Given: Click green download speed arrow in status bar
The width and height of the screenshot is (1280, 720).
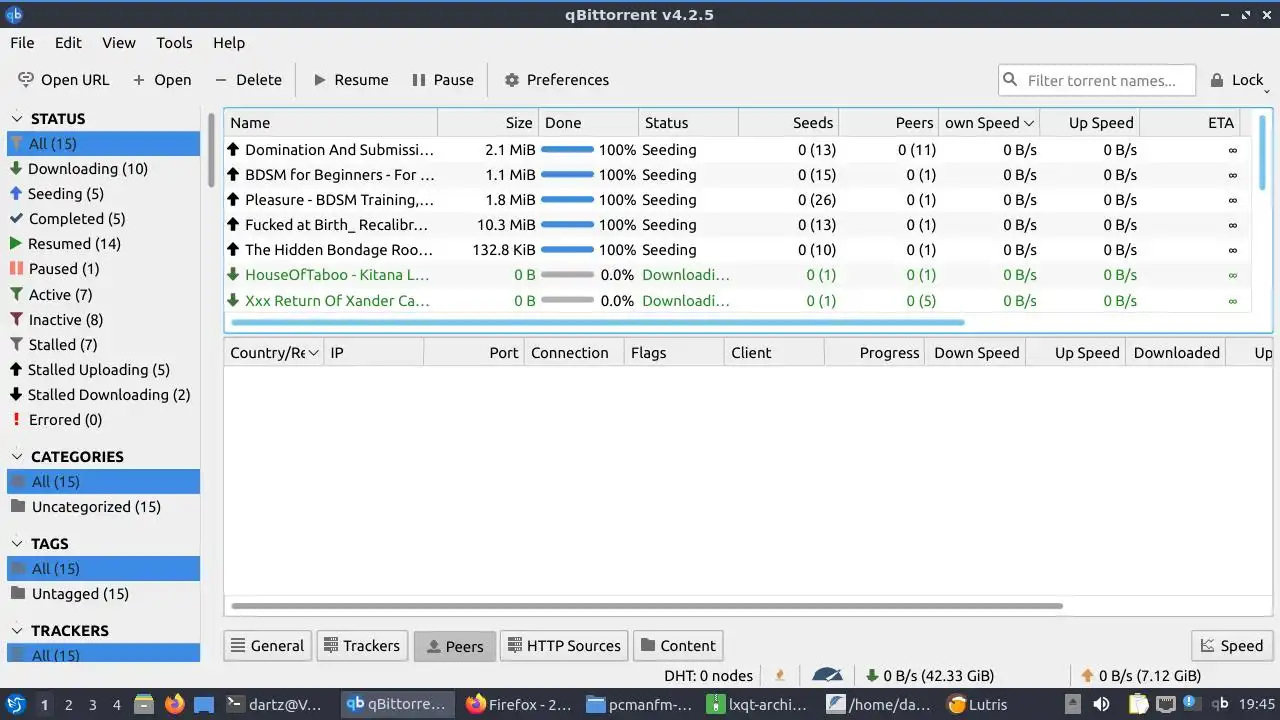Looking at the screenshot, I should [x=872, y=676].
